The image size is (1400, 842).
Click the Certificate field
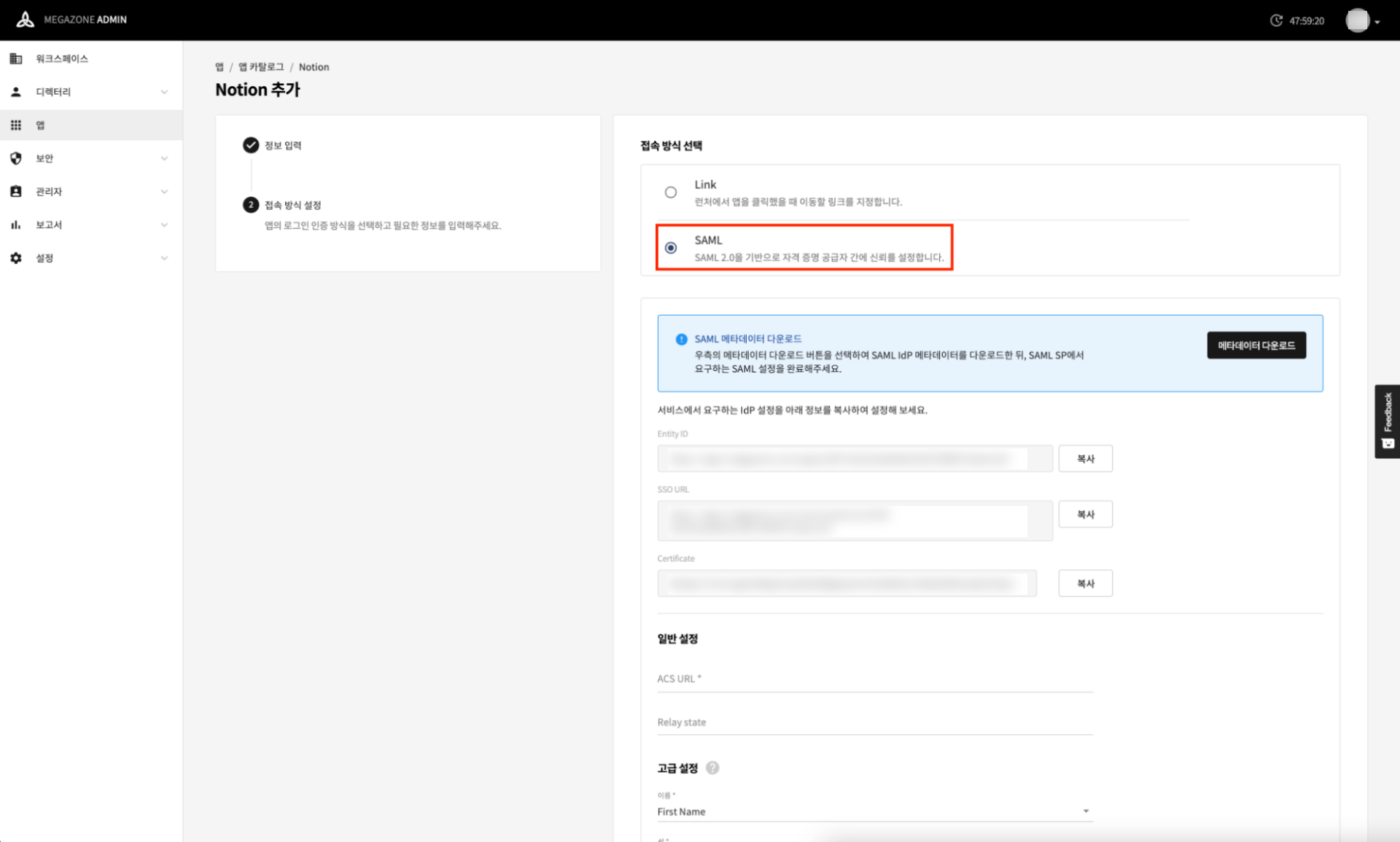coord(847,583)
